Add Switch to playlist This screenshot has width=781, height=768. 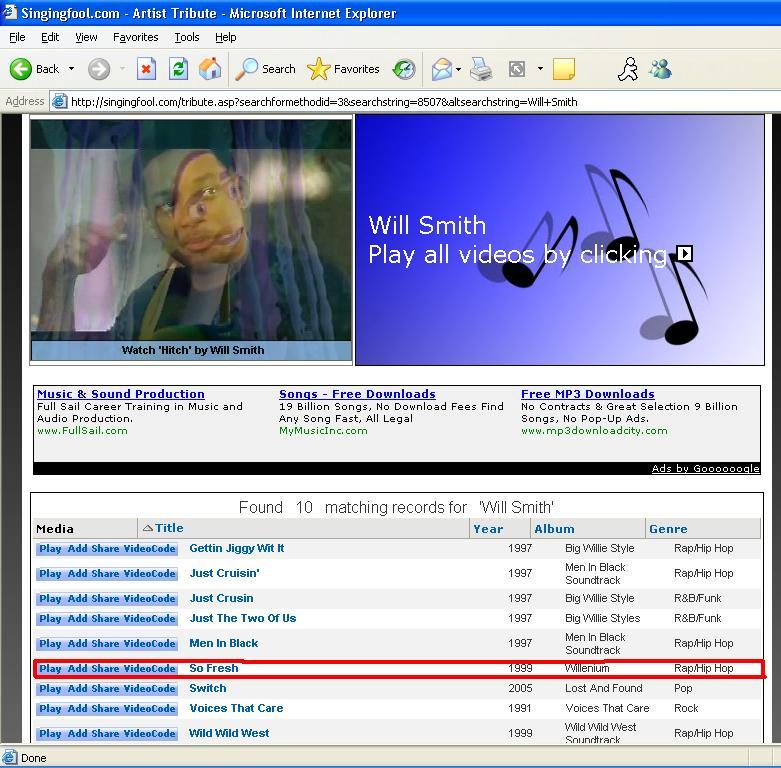click(x=77, y=689)
